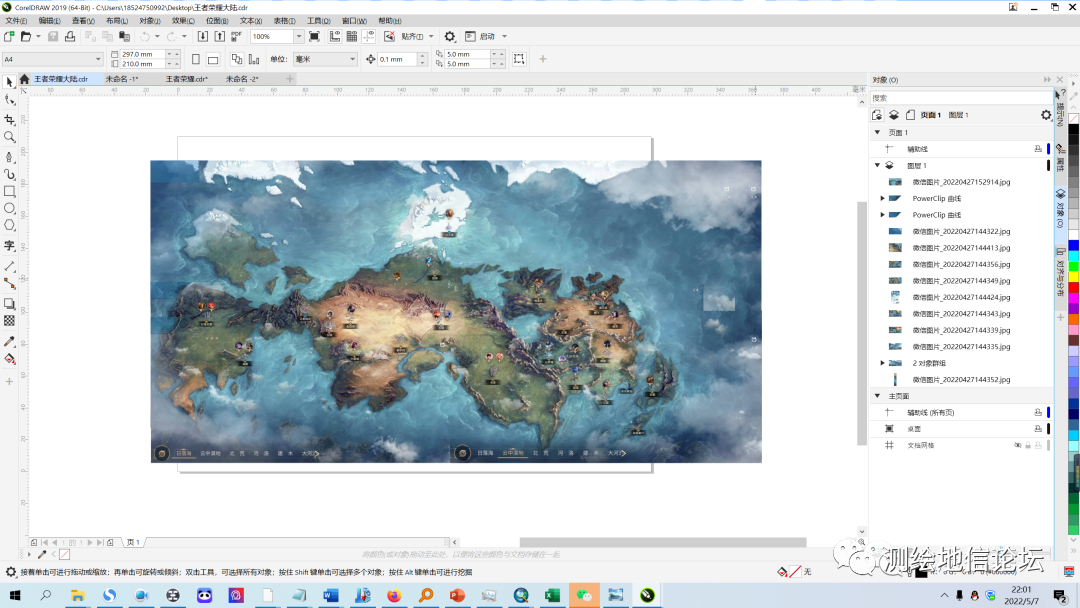Collapse the 主页面 tree node
The image size is (1080, 608).
878,396
